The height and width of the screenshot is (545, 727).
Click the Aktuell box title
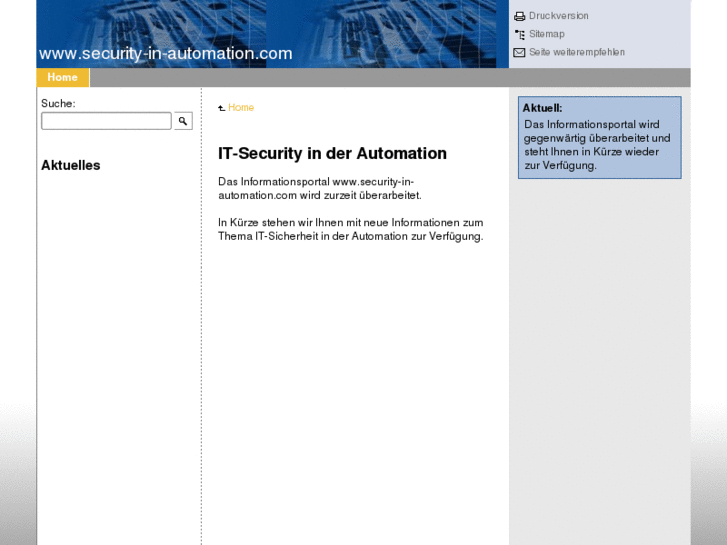(542, 108)
